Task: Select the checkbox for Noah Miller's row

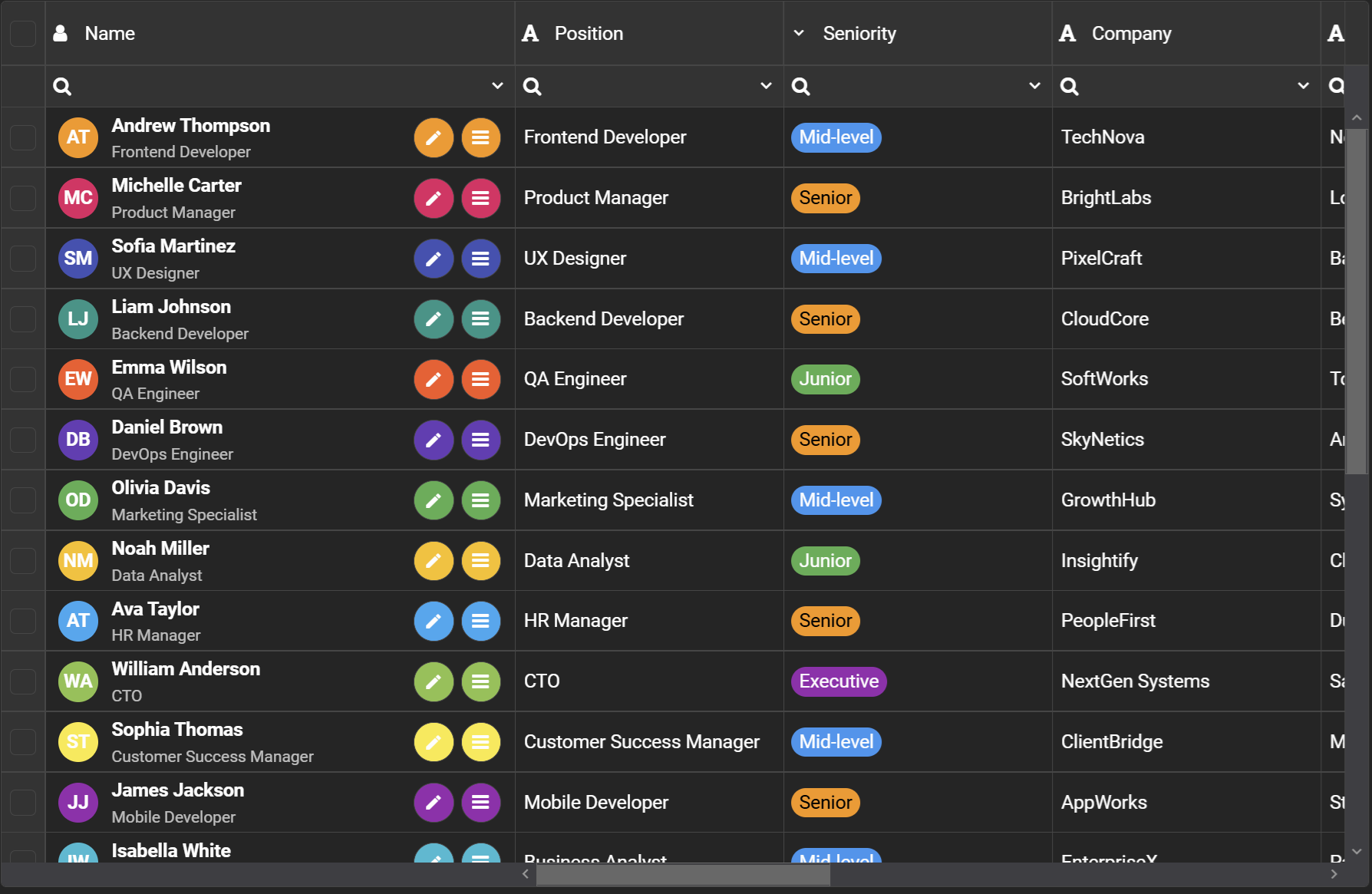Action: [x=23, y=561]
